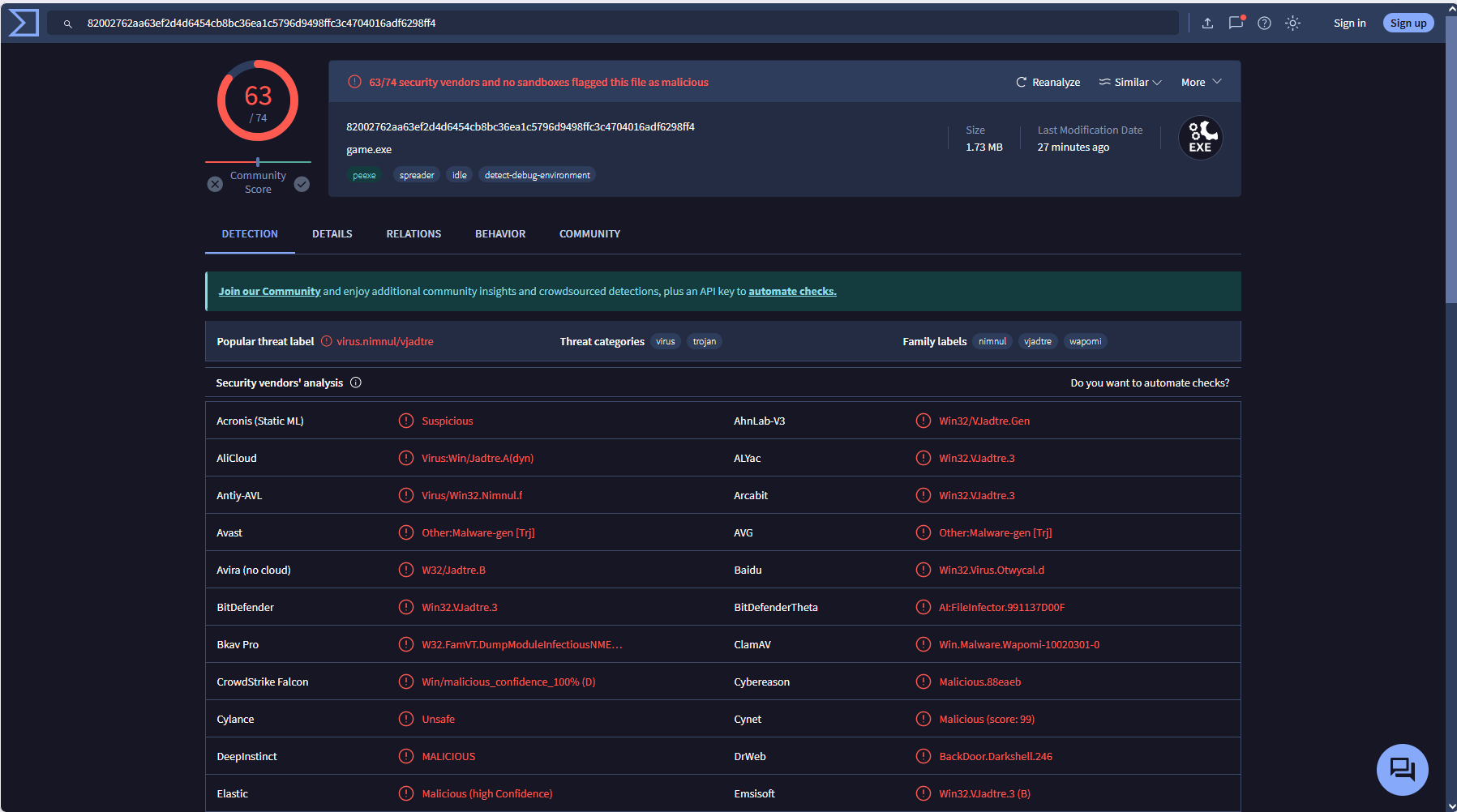The image size is (1457, 812).
Task: Vote negative with community score X
Action: (215, 184)
